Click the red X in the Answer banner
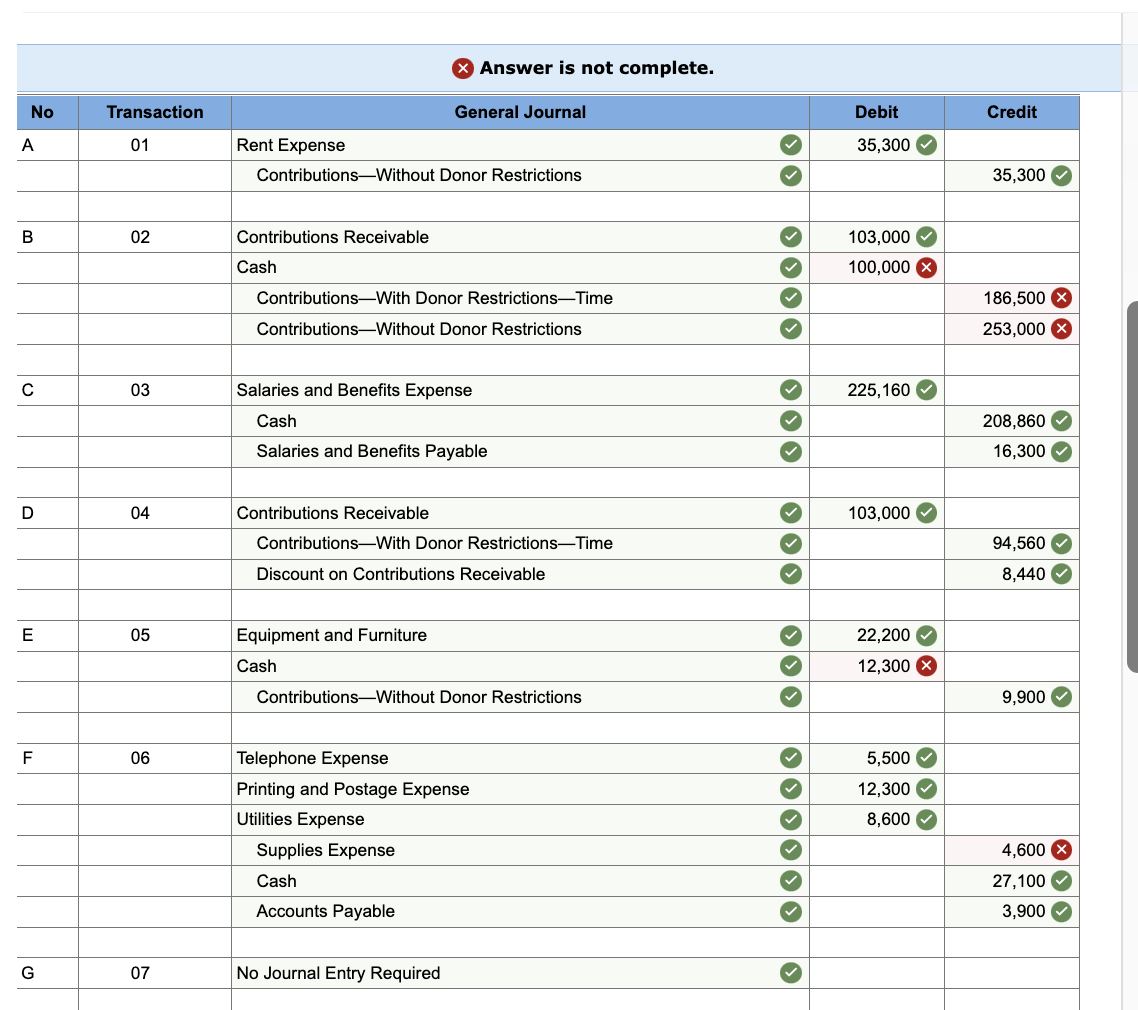The image size is (1138, 1010). [461, 68]
